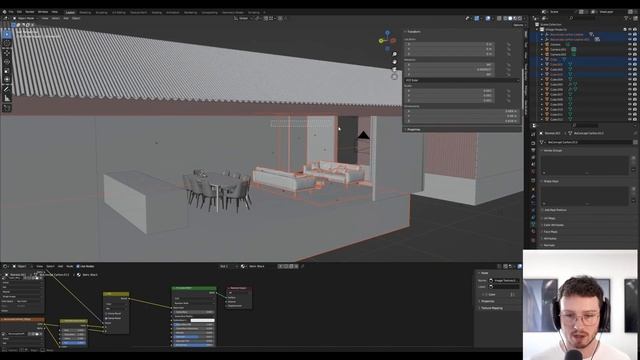This screenshot has height=360, width=640.
Task: Expand the Color Attributes panel
Action: coord(553,225)
